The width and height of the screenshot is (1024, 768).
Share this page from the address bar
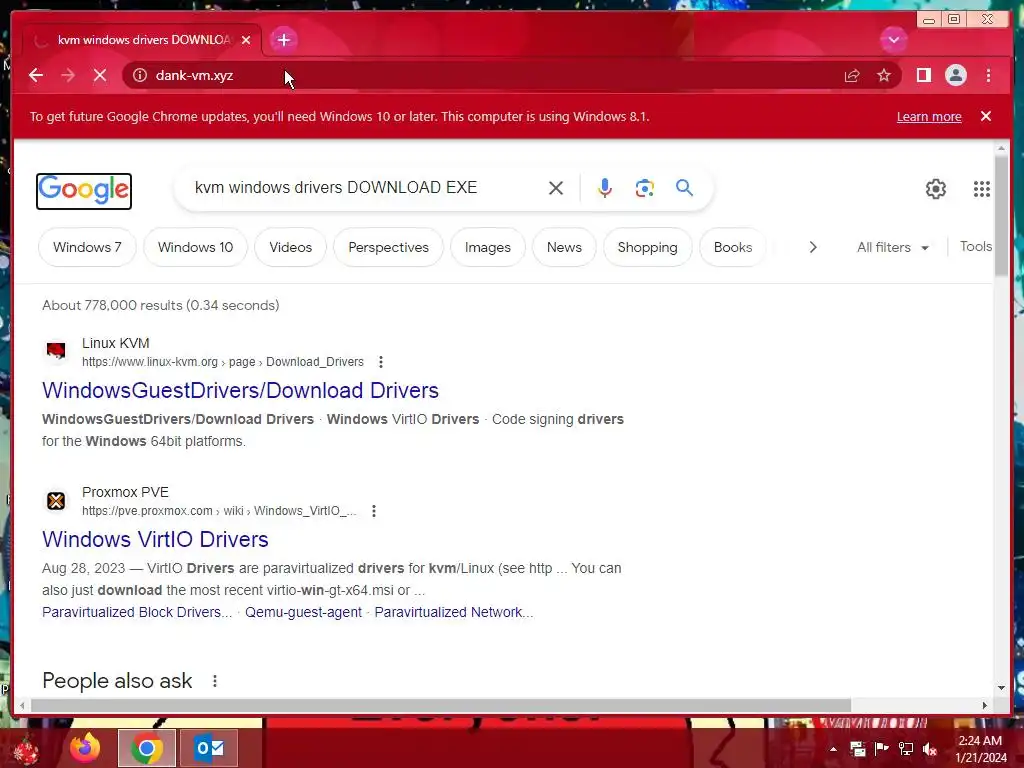pos(852,76)
